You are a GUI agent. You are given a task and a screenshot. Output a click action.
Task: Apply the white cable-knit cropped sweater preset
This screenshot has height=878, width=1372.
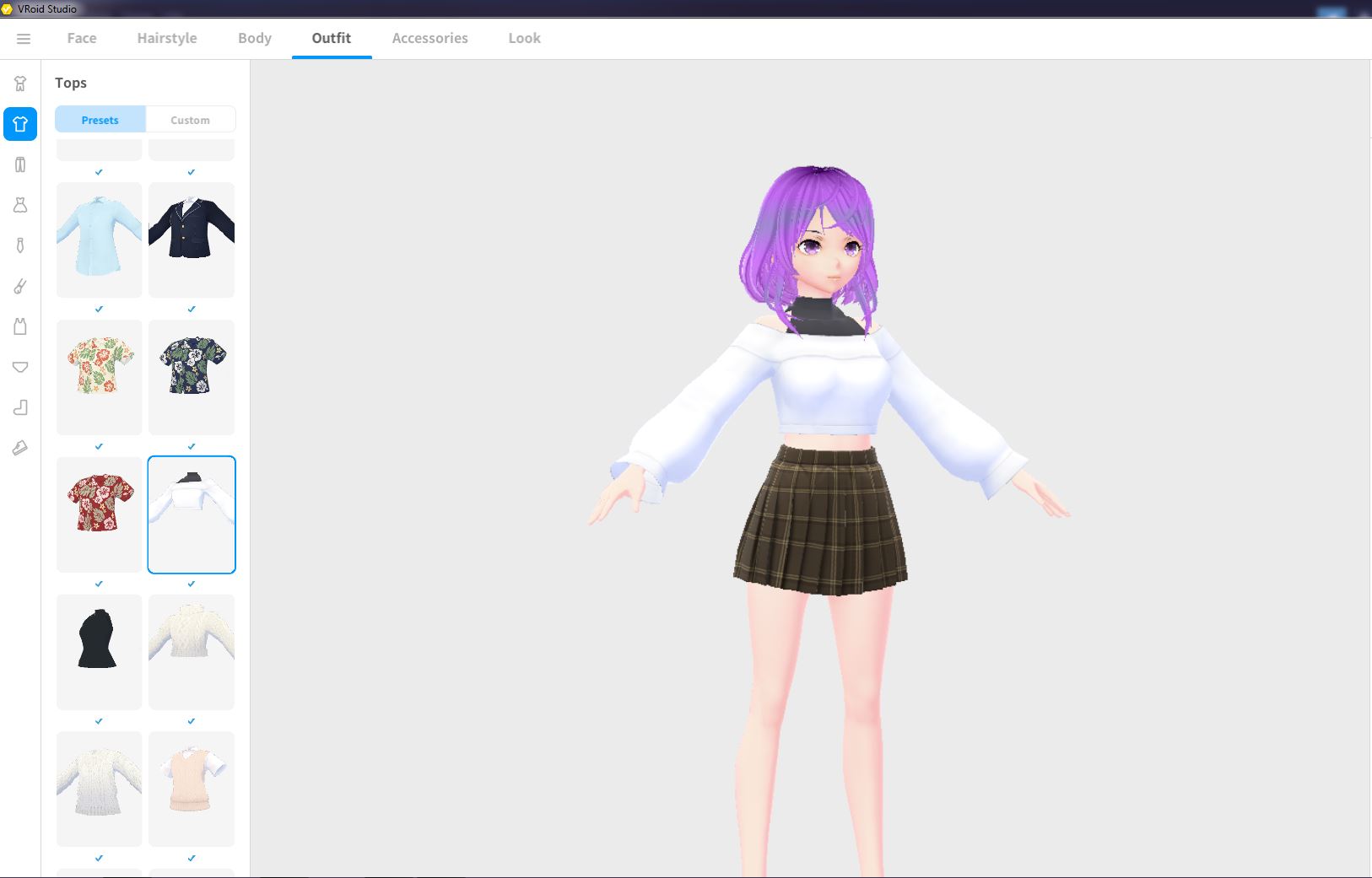coord(192,652)
